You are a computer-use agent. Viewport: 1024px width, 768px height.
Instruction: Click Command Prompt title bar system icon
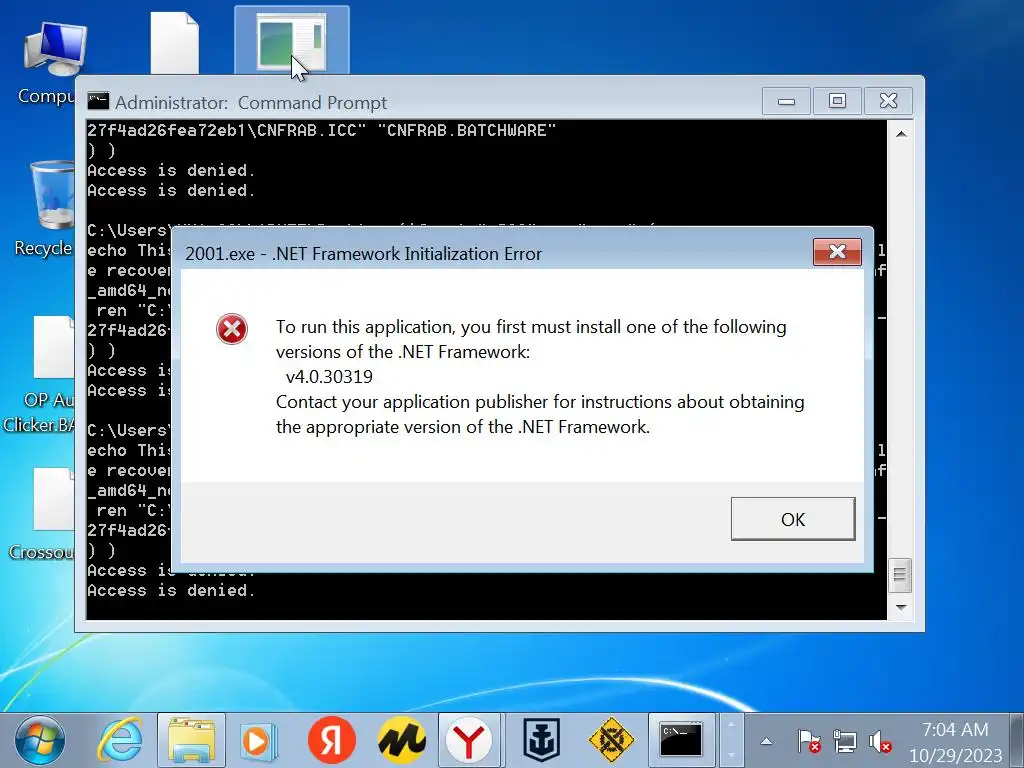click(98, 101)
